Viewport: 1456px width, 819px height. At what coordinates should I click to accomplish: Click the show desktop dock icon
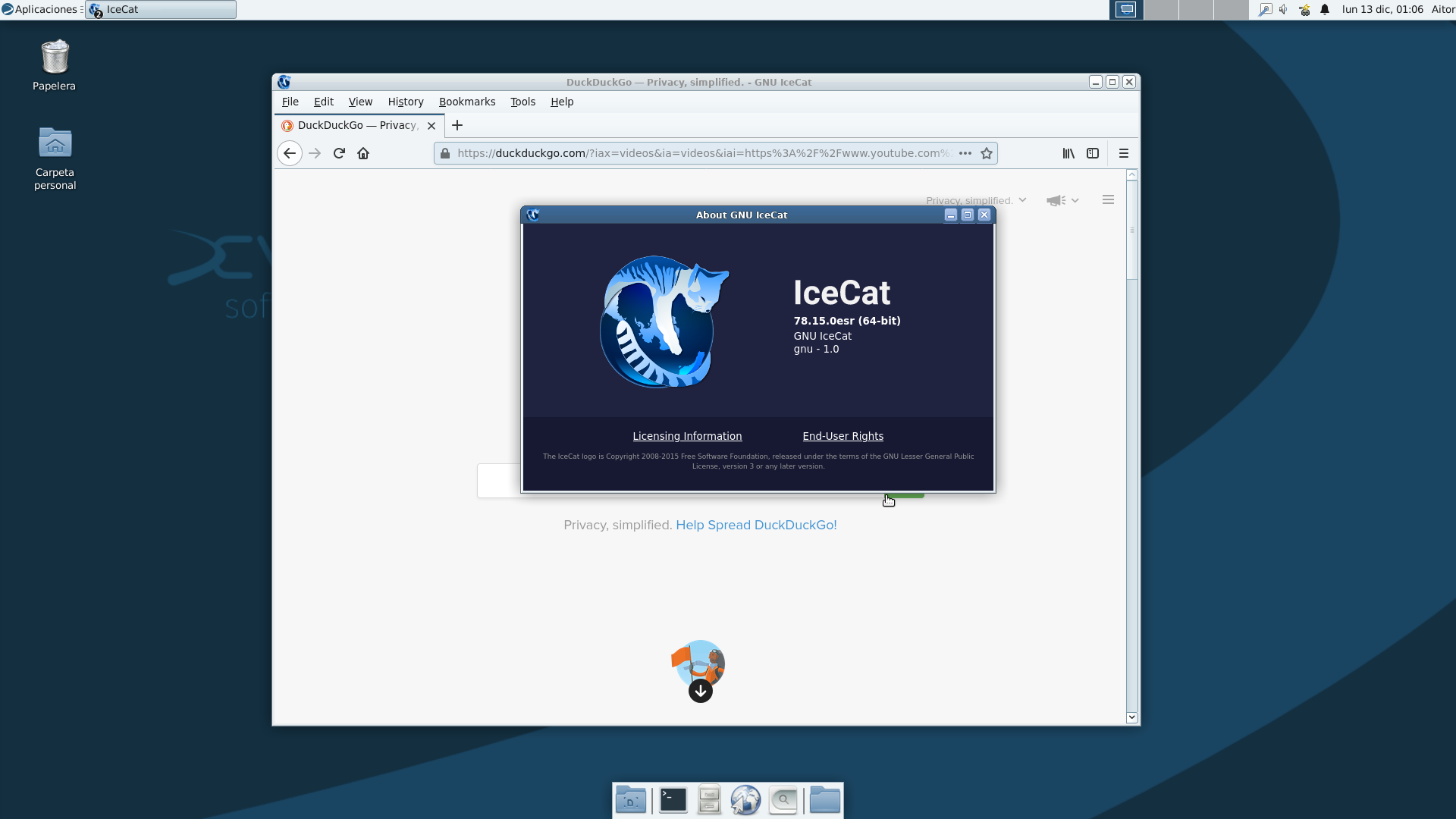631,800
